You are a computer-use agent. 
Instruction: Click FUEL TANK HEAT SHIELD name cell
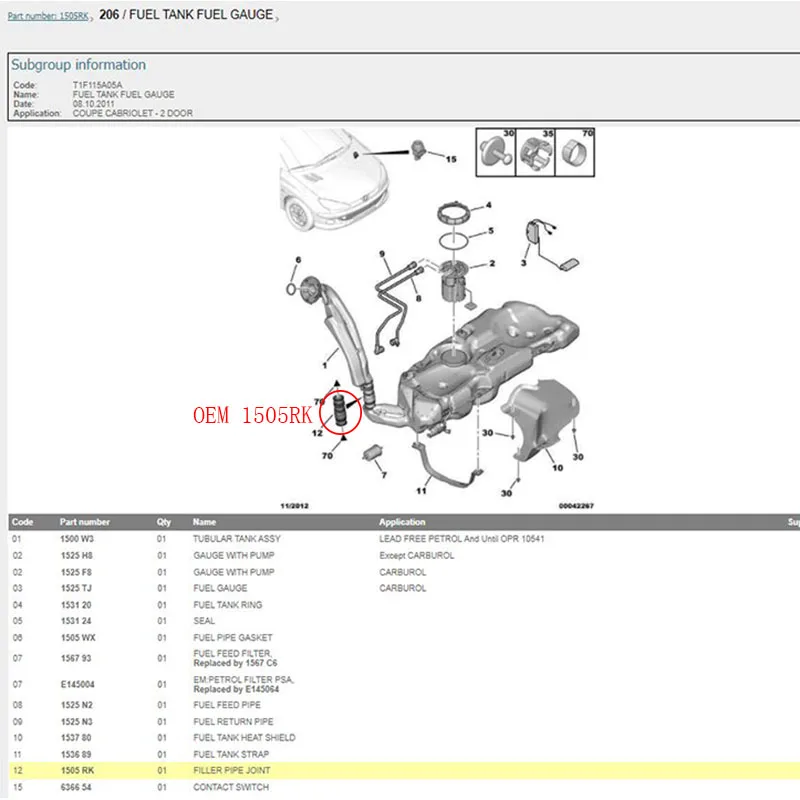(x=244, y=738)
